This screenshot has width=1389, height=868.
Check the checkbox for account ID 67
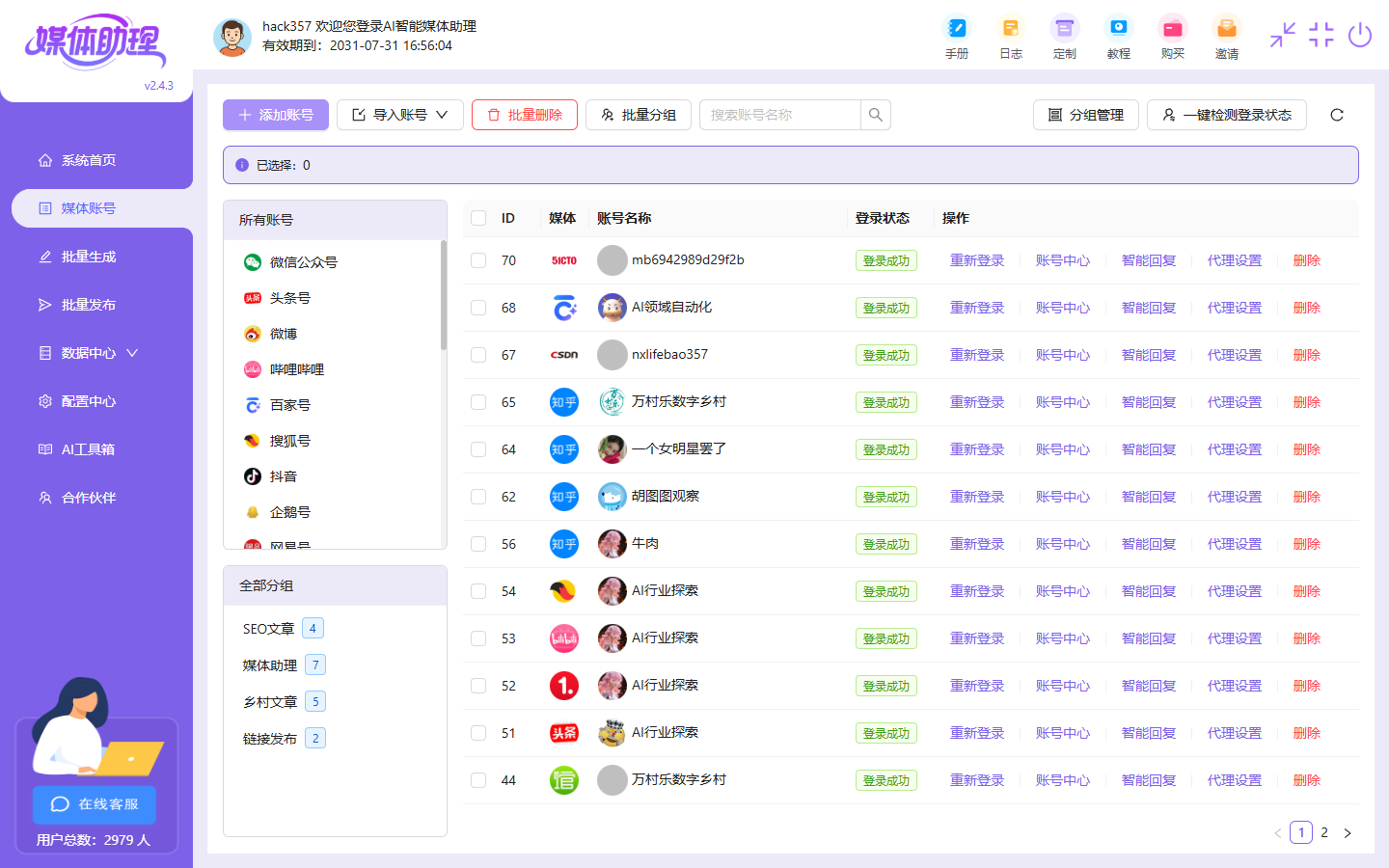(478, 355)
